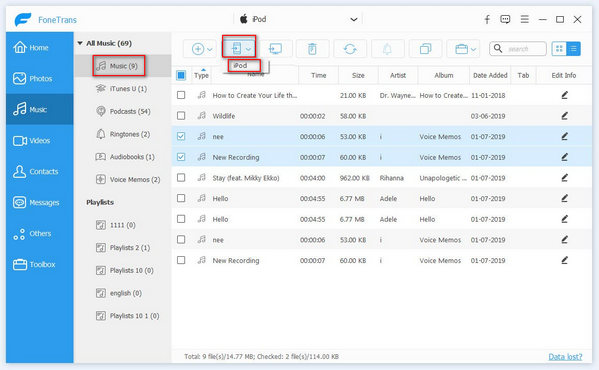Click the export to PC toolbar icon
Screen dimensions: 599x370
(275, 49)
